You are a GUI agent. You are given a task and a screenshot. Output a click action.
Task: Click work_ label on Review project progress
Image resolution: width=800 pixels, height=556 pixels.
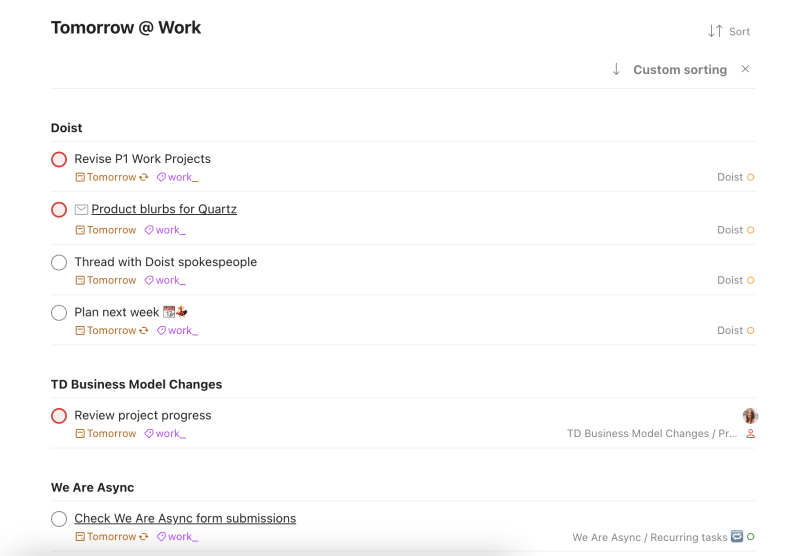165,434
